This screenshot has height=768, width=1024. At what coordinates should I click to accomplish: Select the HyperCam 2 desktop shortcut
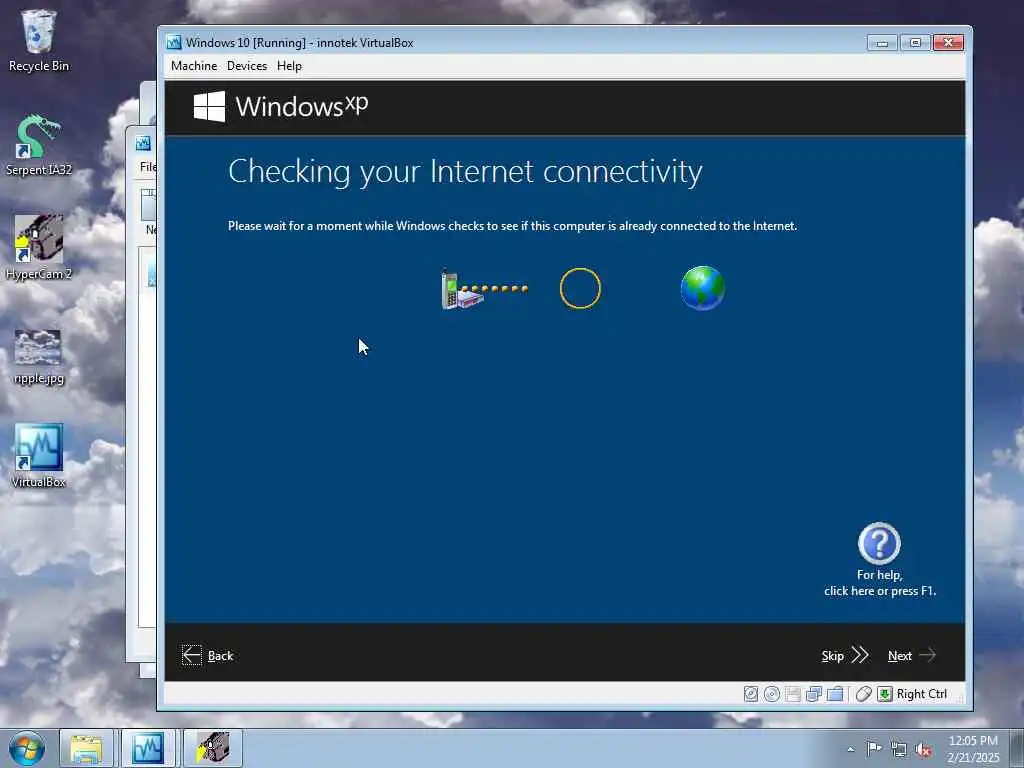point(39,248)
